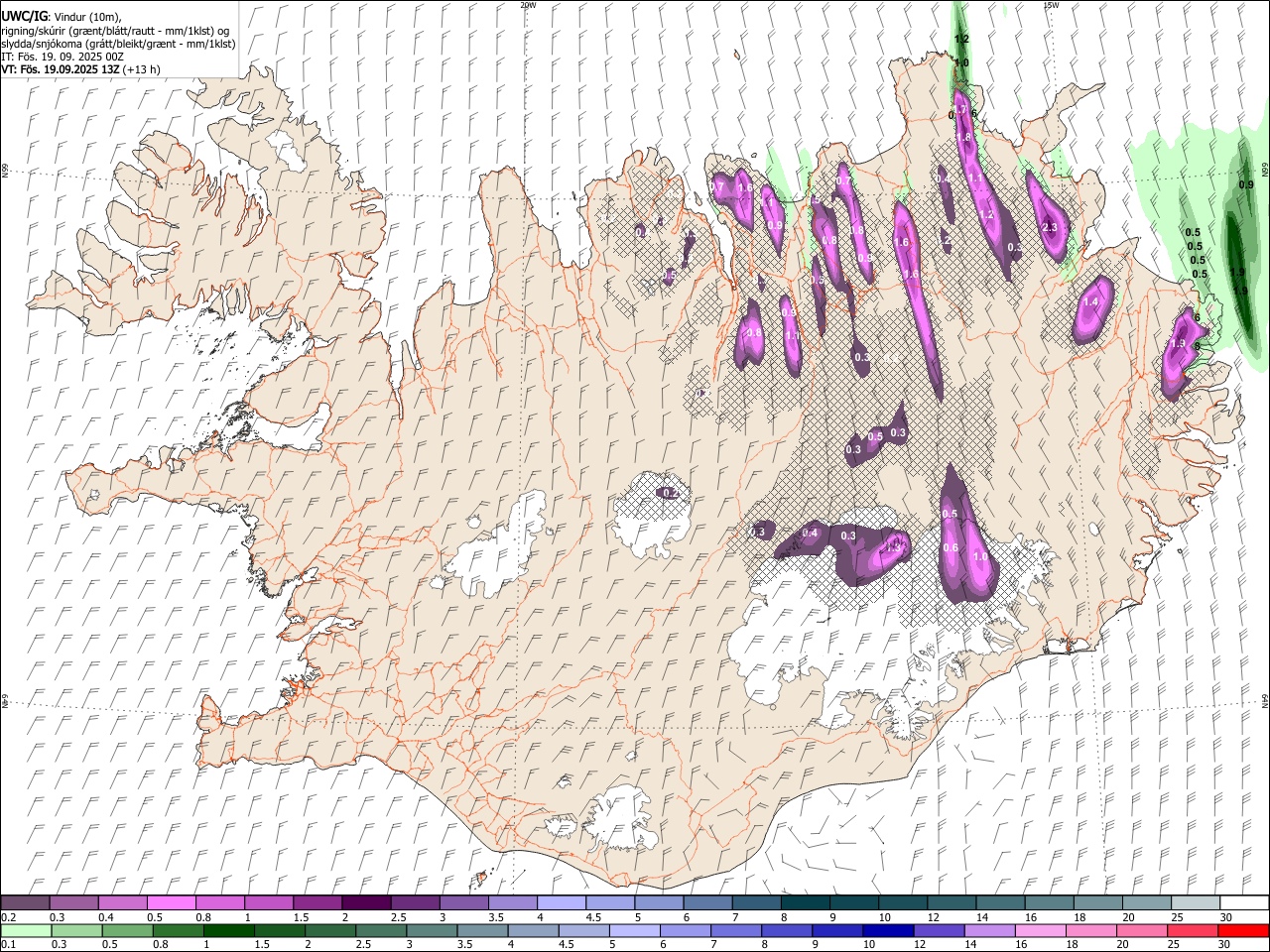Click the 'IT: Fös. 19. 09. 2025 00Z' line
The image size is (1270, 952).
[x=63, y=57]
